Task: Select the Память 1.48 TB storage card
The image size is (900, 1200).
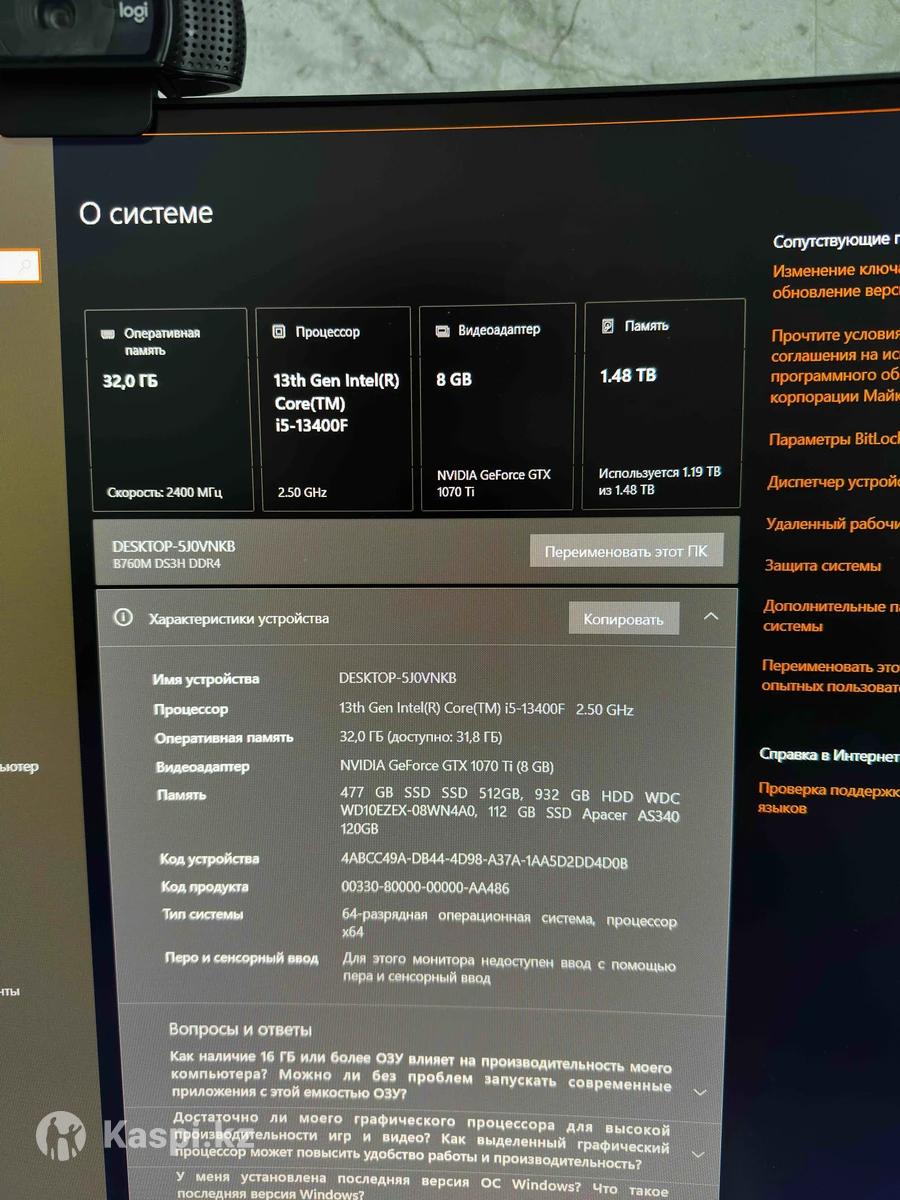Action: pos(663,403)
